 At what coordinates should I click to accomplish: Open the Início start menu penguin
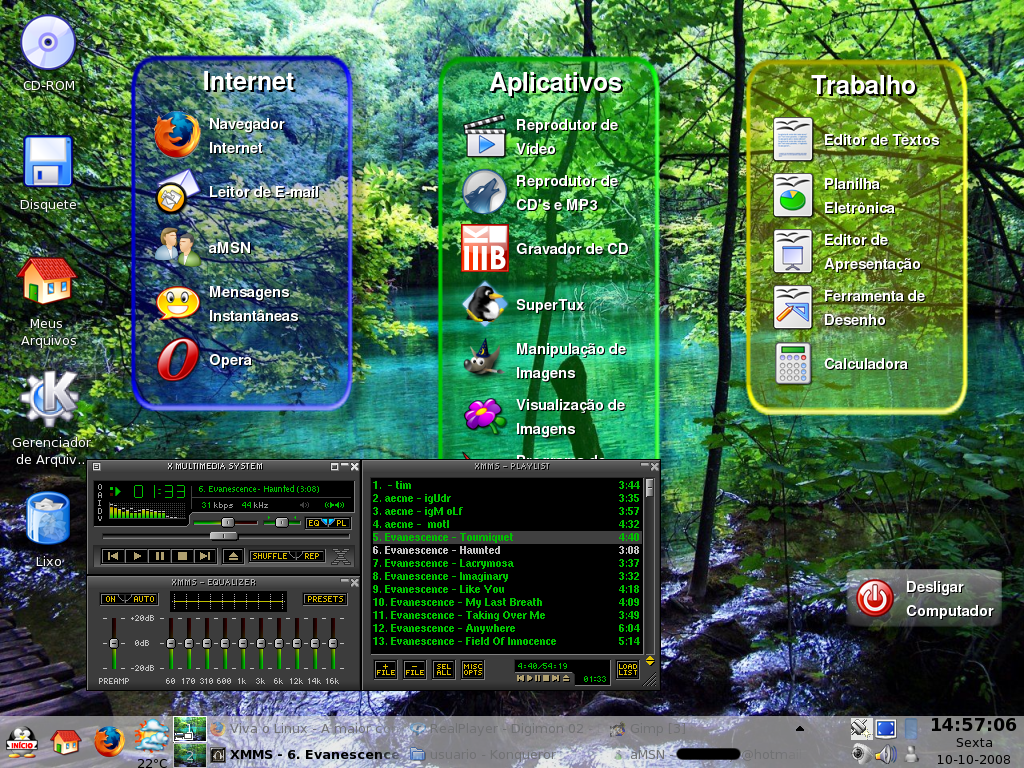[x=22, y=742]
